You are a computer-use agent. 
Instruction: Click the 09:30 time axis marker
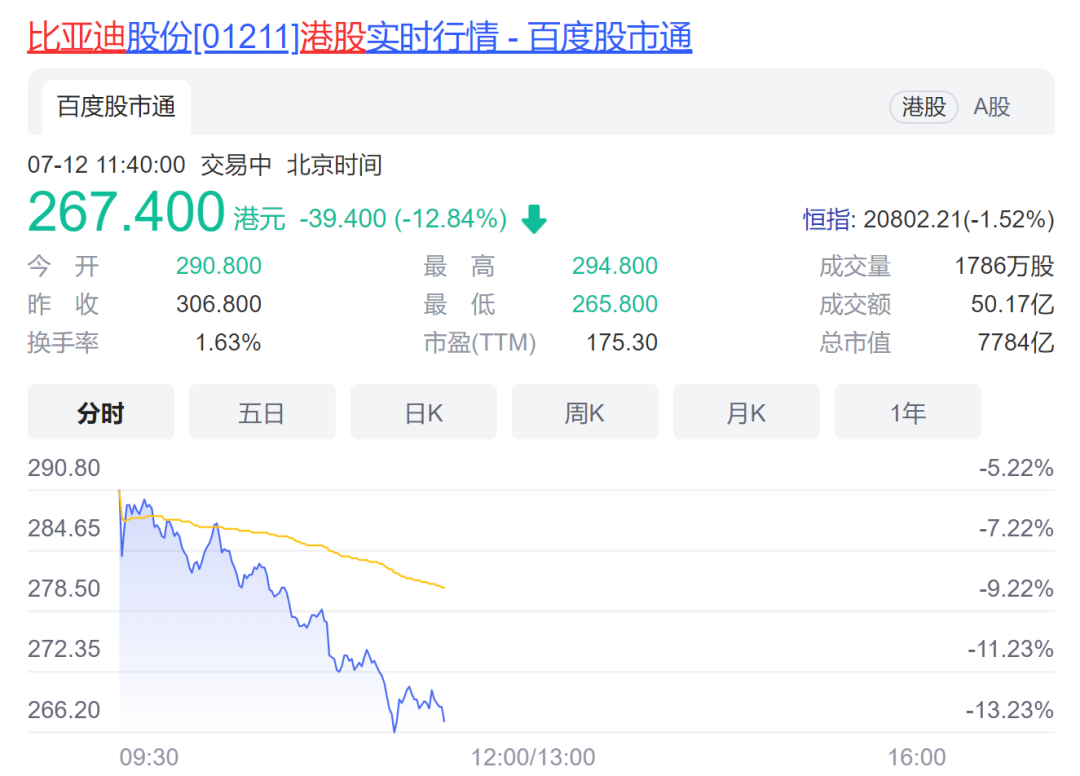pos(149,757)
